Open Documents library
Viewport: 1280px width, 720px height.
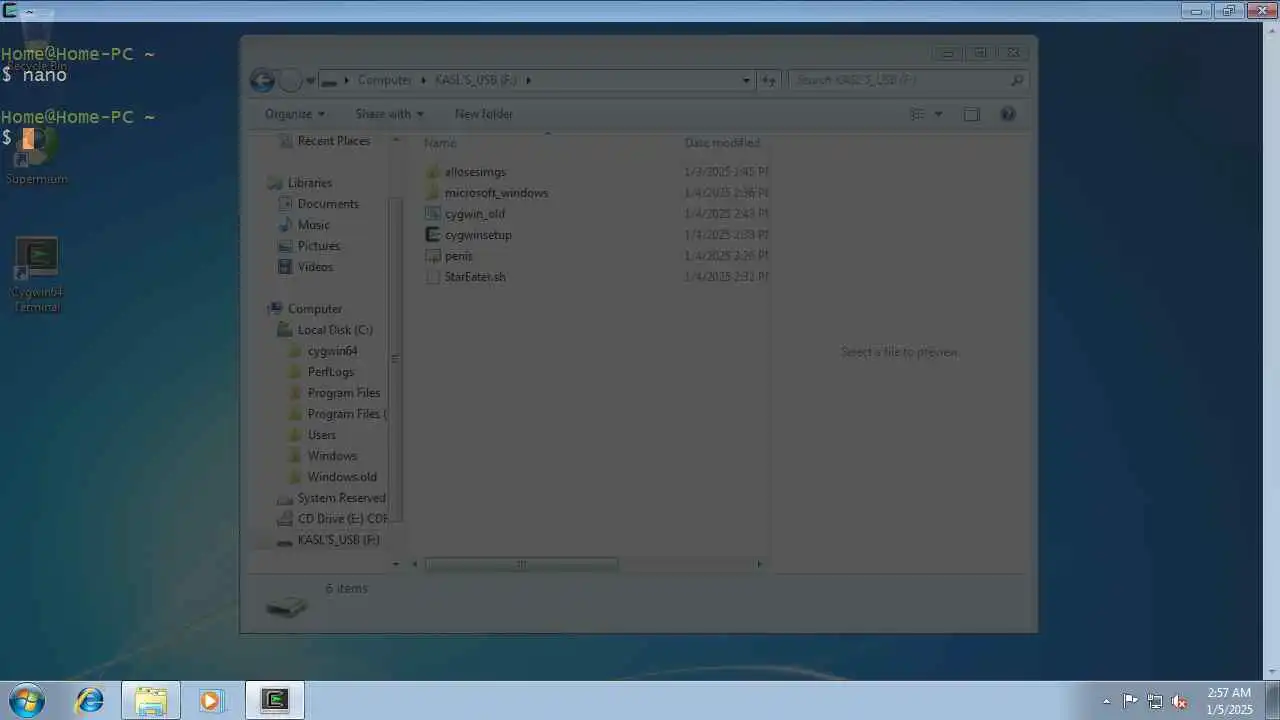click(x=327, y=204)
